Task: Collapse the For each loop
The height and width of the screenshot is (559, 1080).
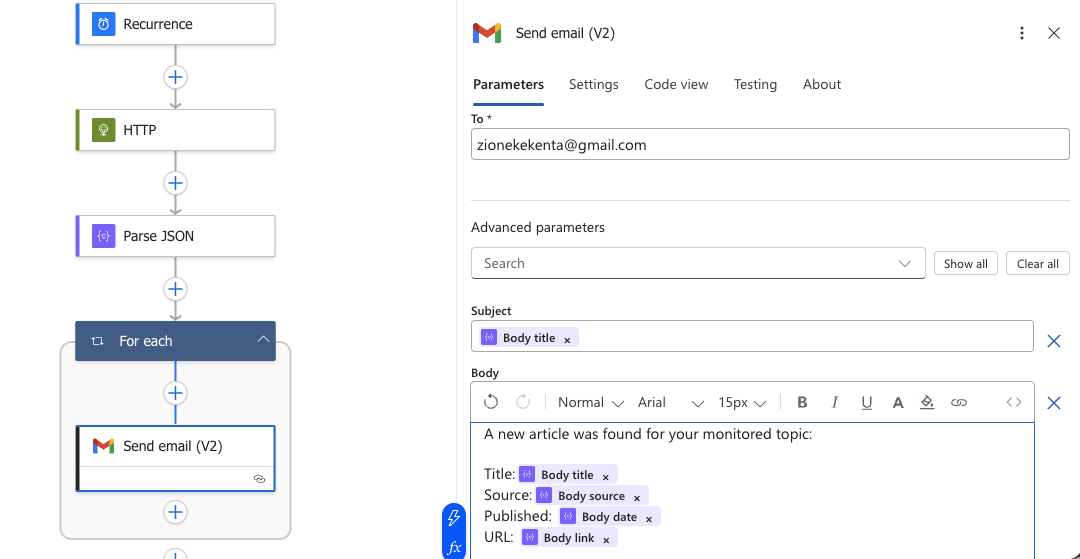Action: [x=263, y=340]
